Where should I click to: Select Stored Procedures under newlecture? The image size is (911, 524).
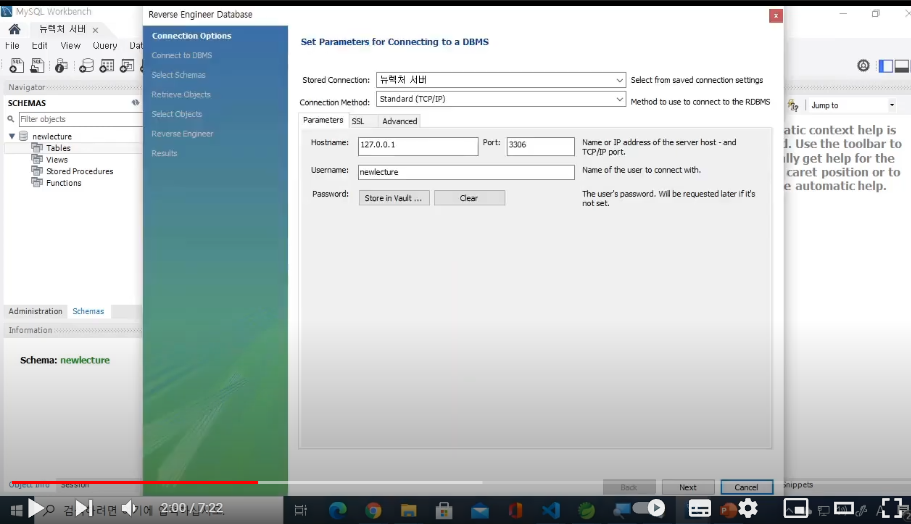80,171
